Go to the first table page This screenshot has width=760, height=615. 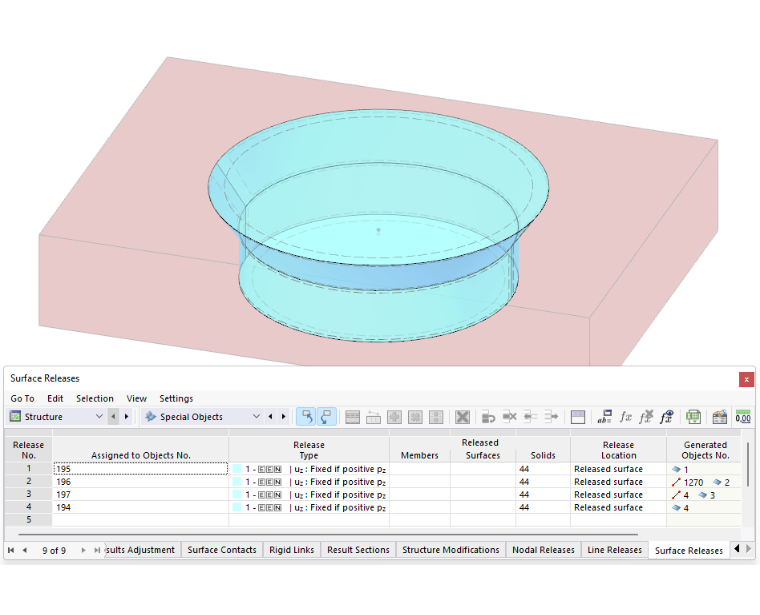pos(11,550)
